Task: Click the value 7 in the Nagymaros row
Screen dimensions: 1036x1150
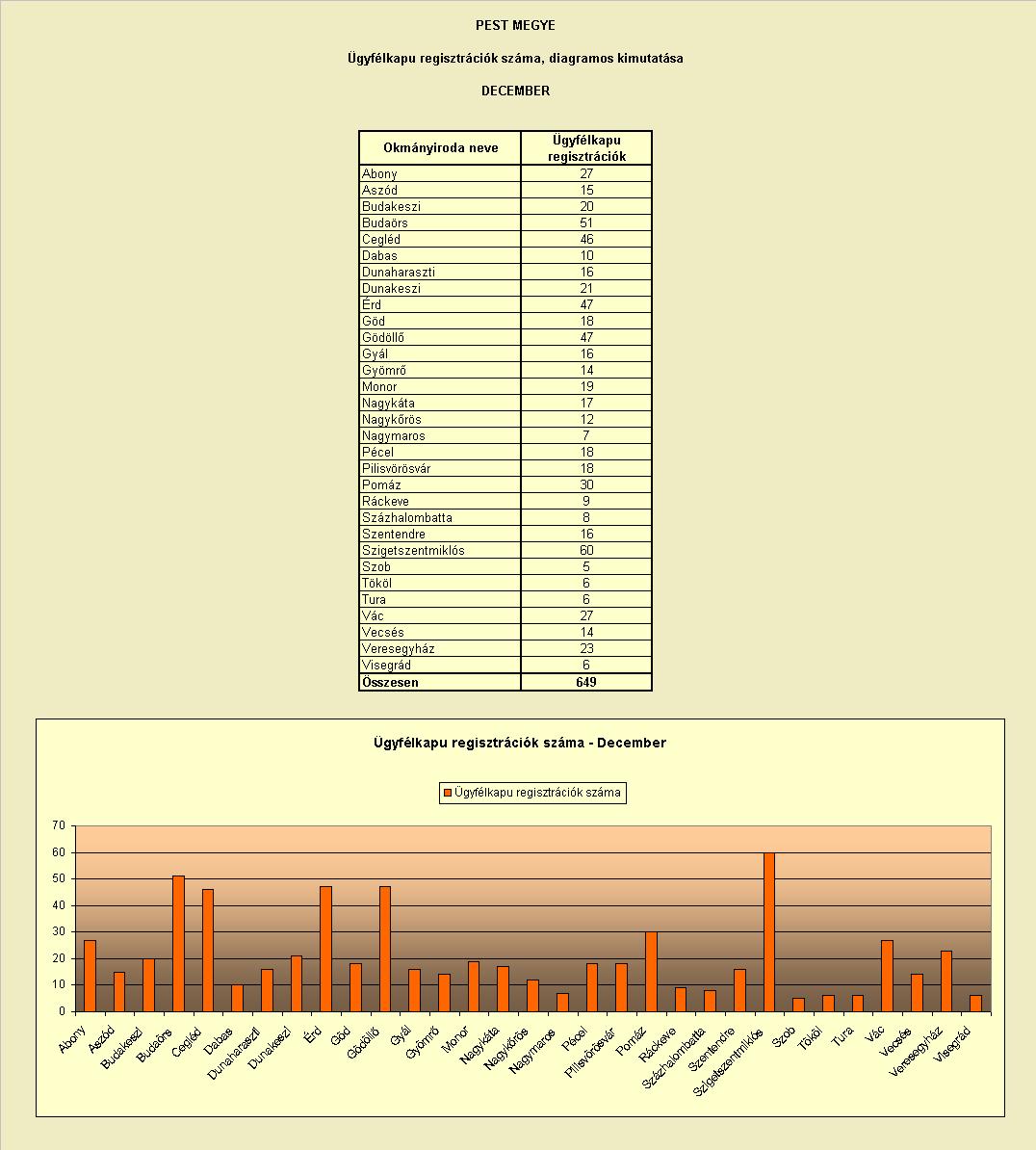Action: 586,435
